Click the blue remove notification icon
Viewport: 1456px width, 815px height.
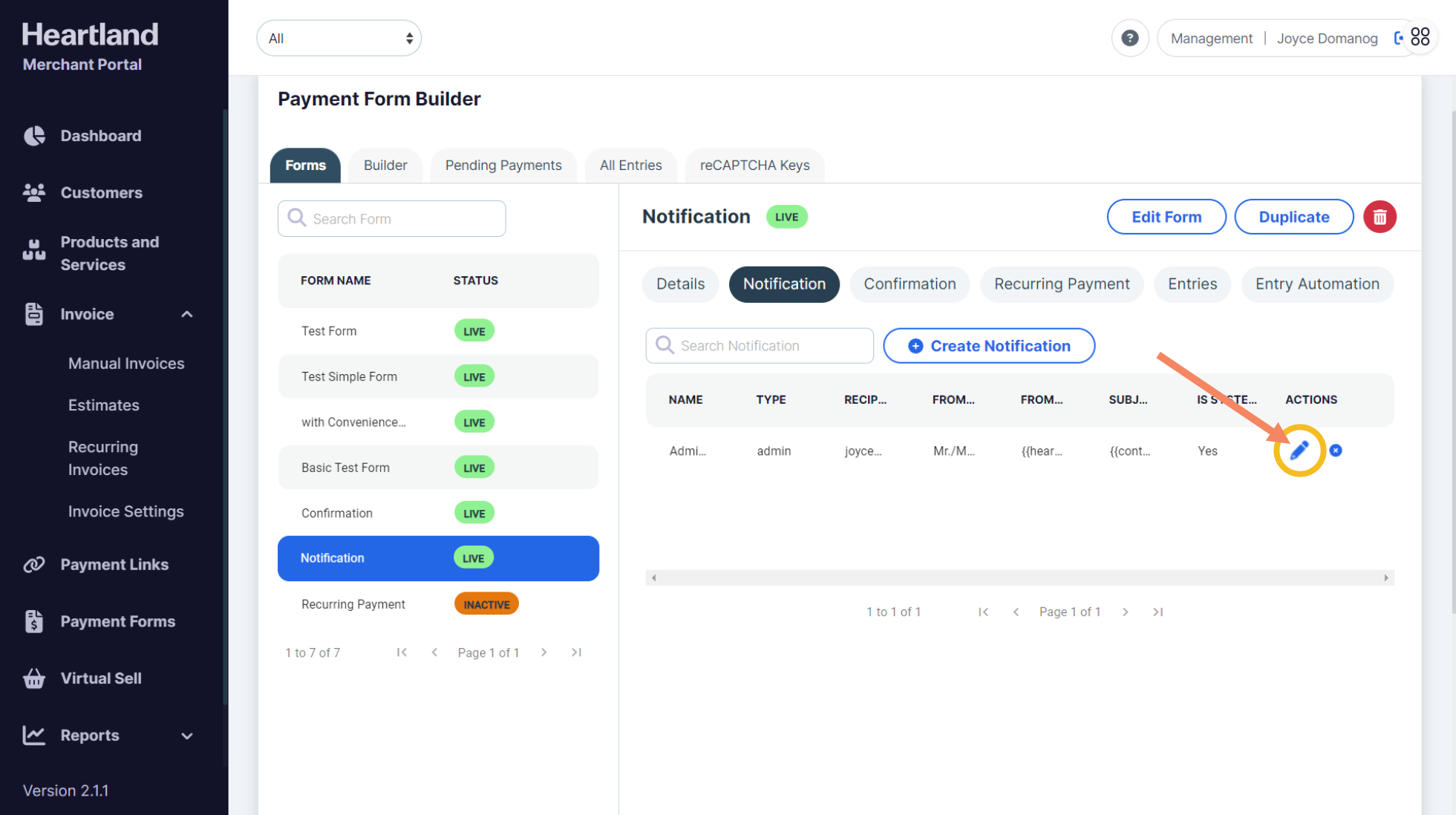click(x=1336, y=451)
